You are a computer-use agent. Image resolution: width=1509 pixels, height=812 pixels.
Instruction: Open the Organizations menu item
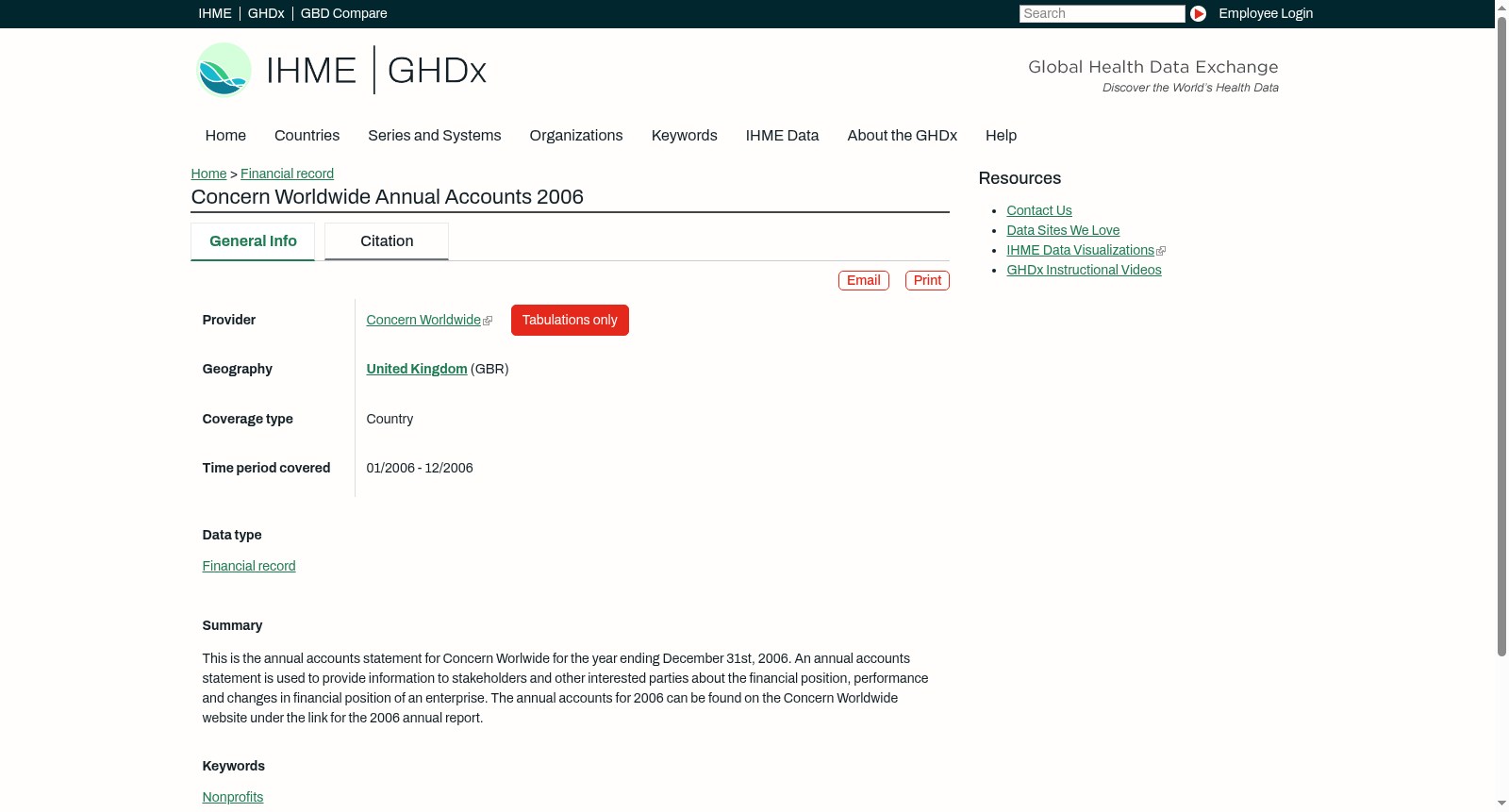[x=576, y=136]
